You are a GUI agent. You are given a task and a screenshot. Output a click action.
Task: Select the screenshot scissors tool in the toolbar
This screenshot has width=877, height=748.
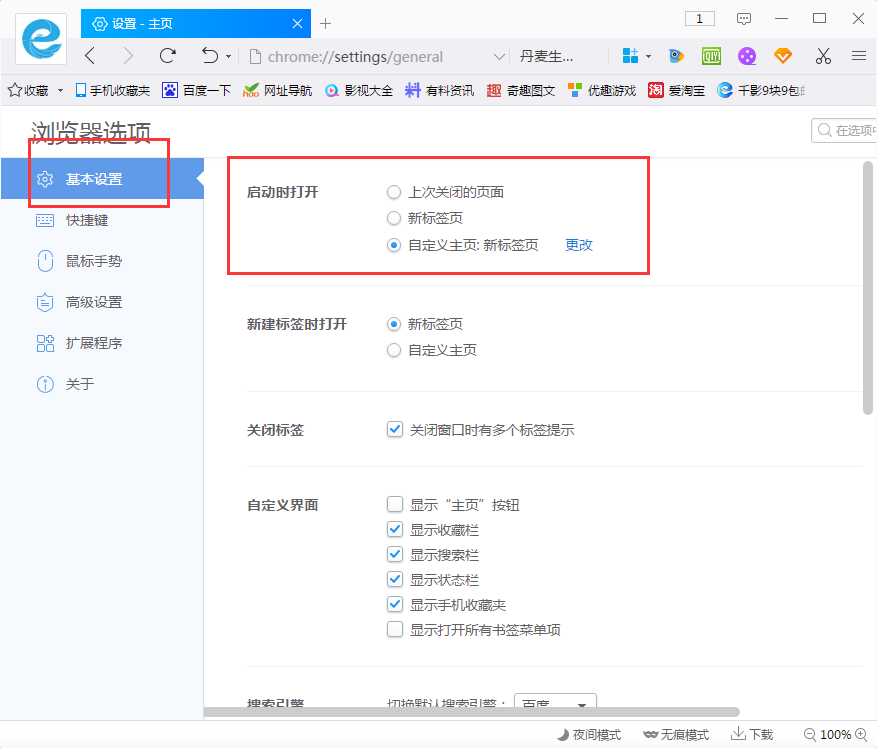click(823, 57)
